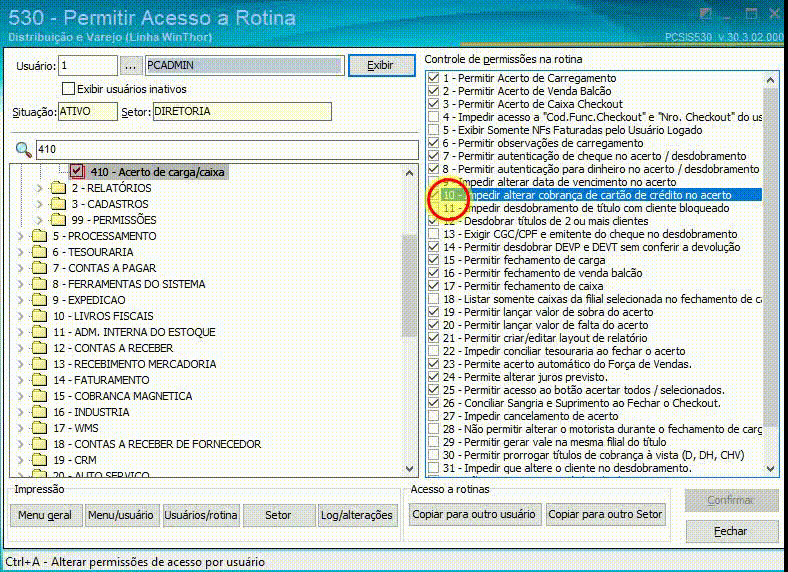Check 13 - Exigir CGC/CPF e emitente do cheque
This screenshot has height=572, width=788.
pyautogui.click(x=433, y=234)
